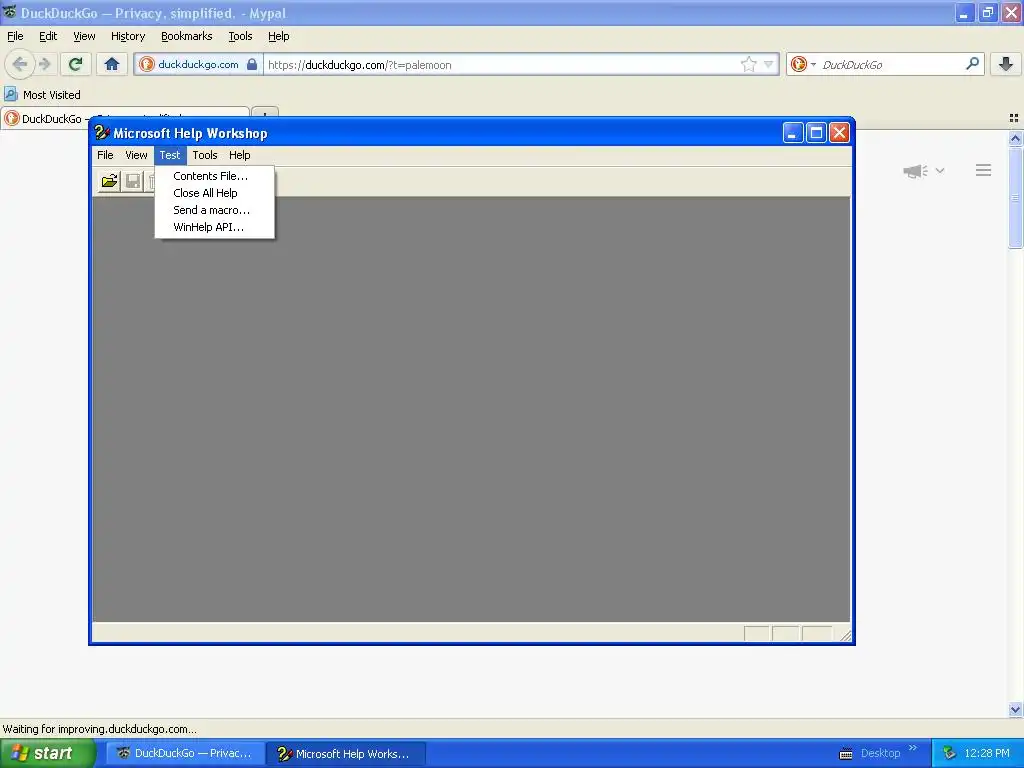Open Mypal History menu
Image resolution: width=1024 pixels, height=768 pixels.
[127, 36]
